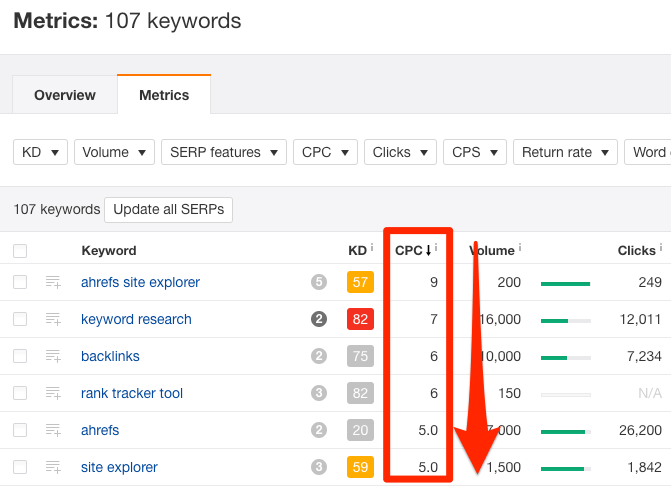671x488 pixels.
Task: Click the Update all SERPs button
Action: coord(169,210)
